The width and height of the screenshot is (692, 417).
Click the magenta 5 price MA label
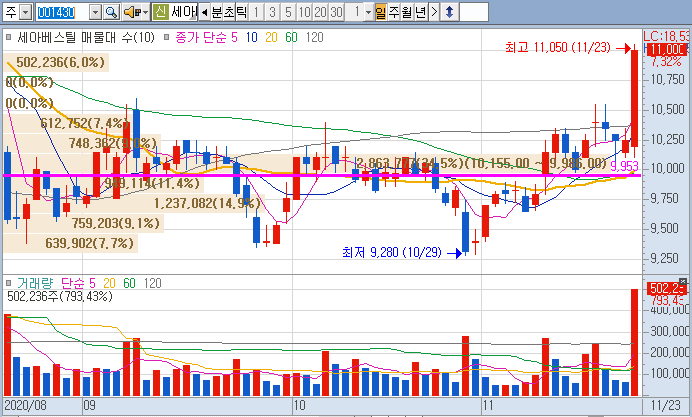(x=234, y=38)
